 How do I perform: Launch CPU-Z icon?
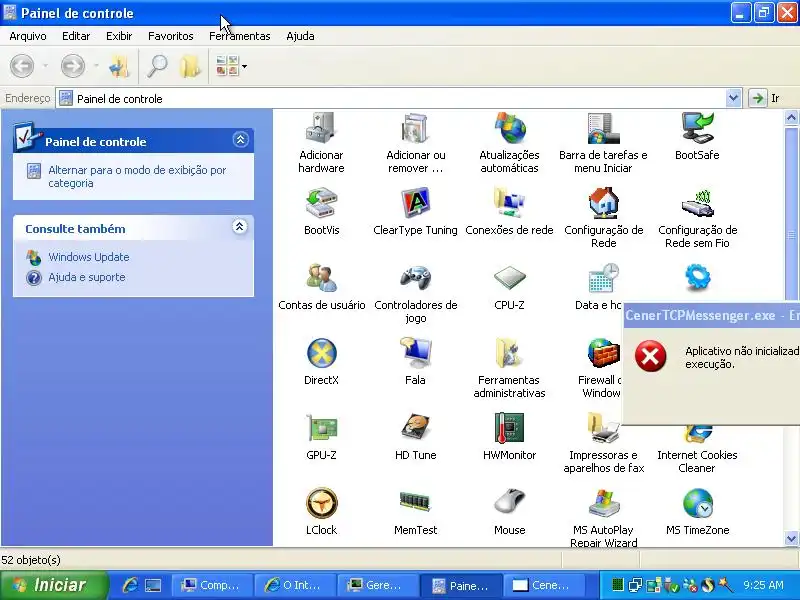[x=509, y=287]
